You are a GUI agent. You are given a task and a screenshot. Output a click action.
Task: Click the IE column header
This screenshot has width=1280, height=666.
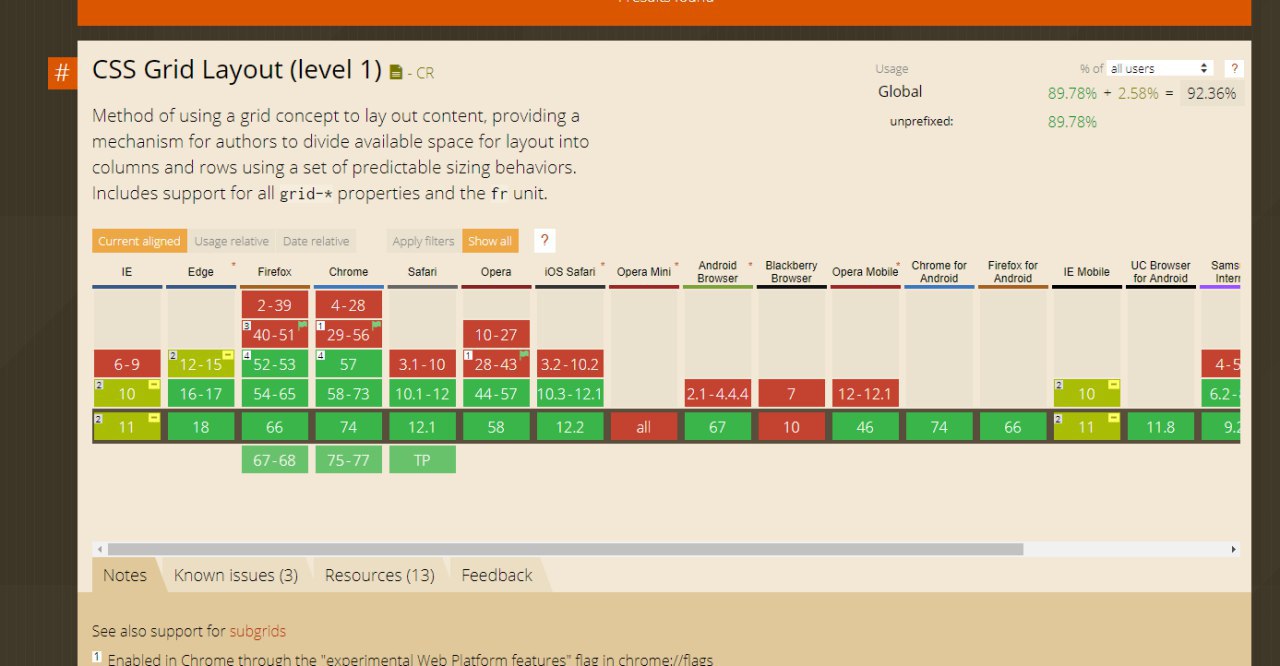127,272
